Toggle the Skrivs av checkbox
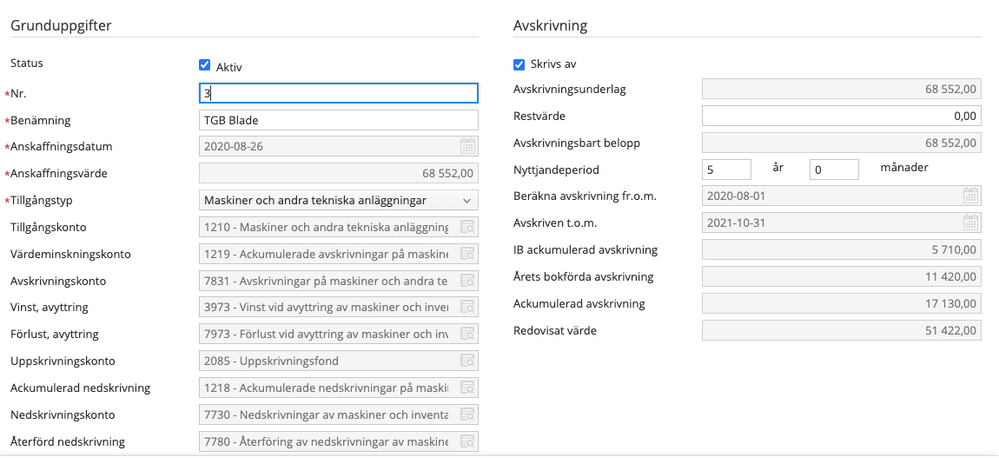Image resolution: width=999 pixels, height=458 pixels. pyautogui.click(x=519, y=64)
